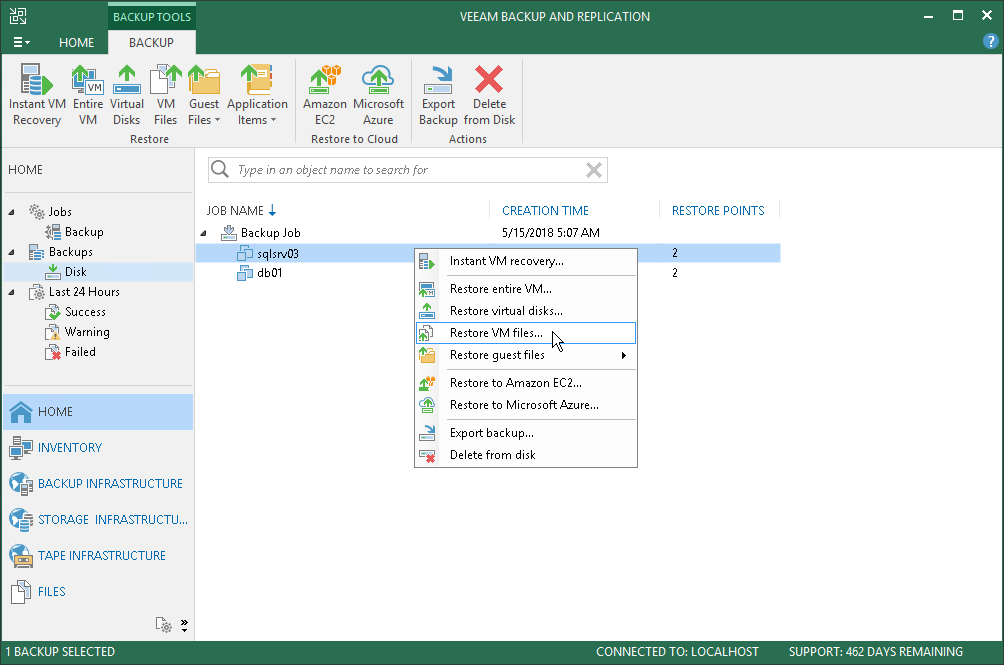
Task: Open TAPE INFRASTRUCTURE navigation view
Action: [98, 556]
